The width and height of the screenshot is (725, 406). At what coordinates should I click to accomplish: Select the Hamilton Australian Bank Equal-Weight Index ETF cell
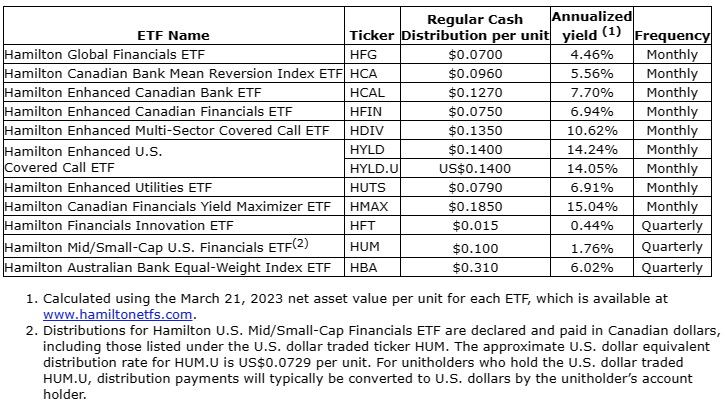[167, 267]
